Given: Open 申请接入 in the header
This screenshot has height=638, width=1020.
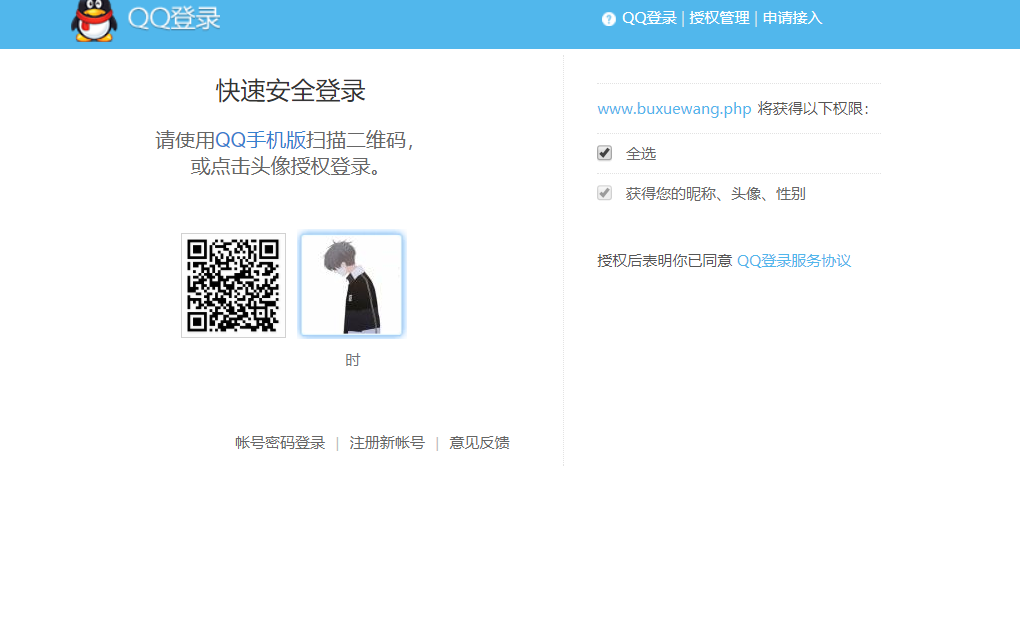Looking at the screenshot, I should tap(792, 18).
